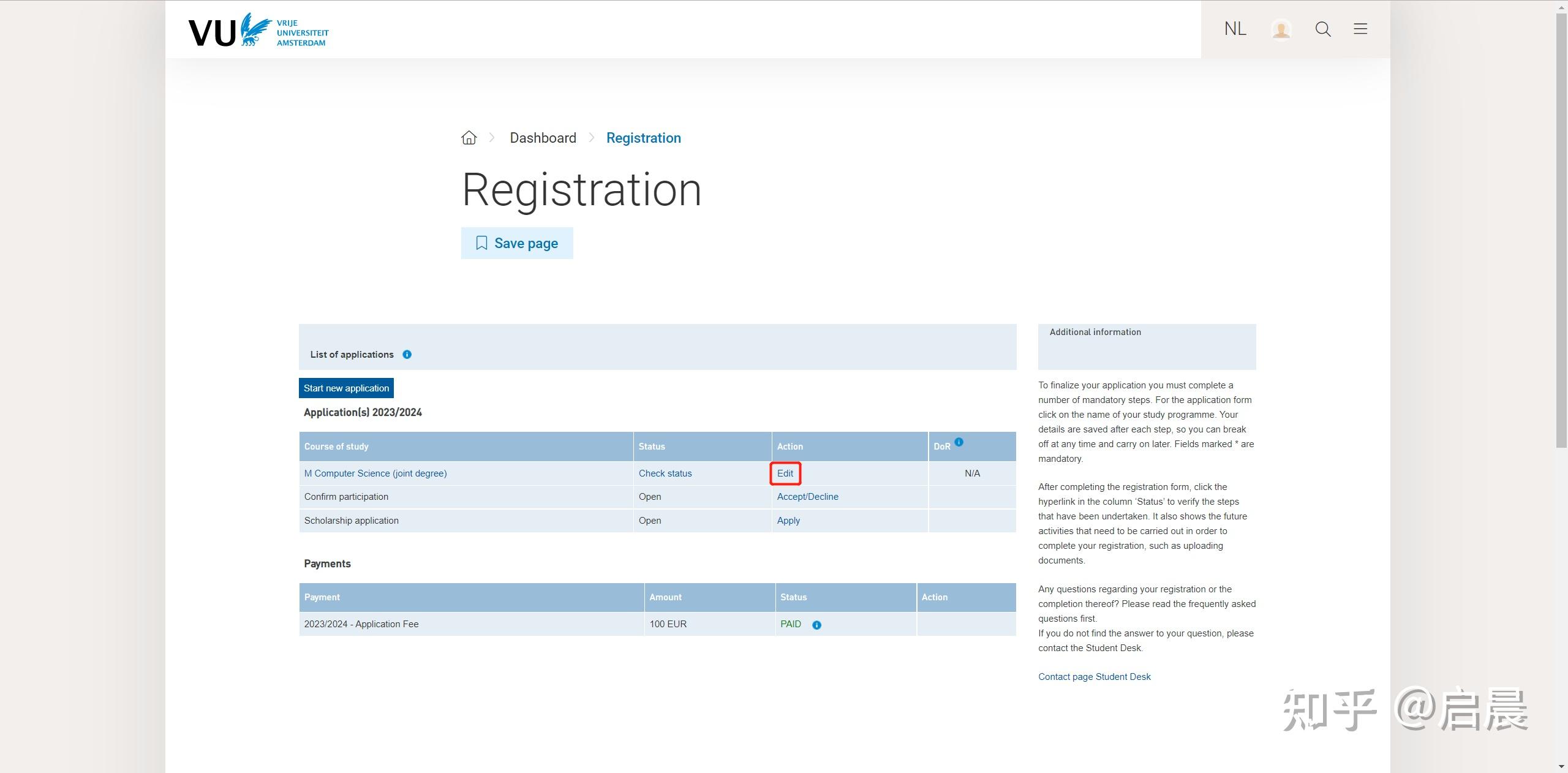Screen dimensions: 1568x773
Task: Click info icon next to PAID status
Action: tap(816, 625)
